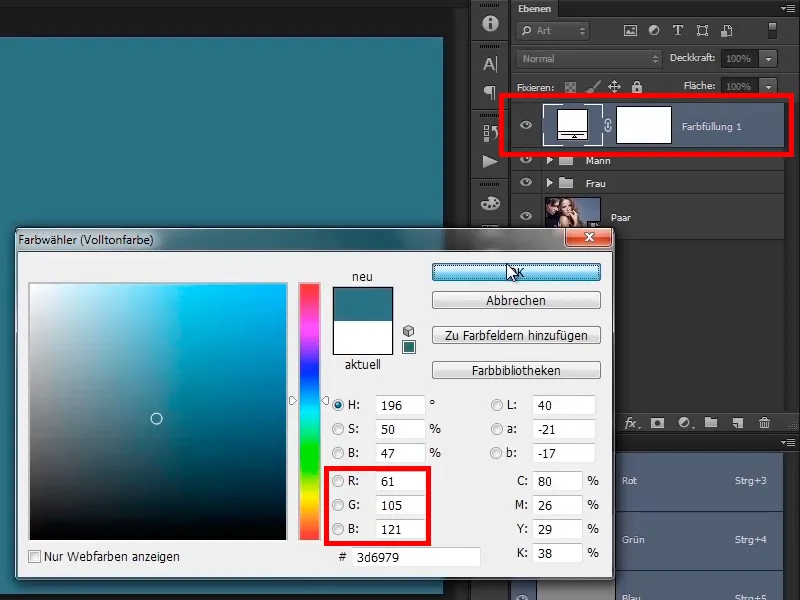This screenshot has height=600, width=800.
Task: Click the Farbfüllung 1 layer mask thumbnail
Action: 644,125
